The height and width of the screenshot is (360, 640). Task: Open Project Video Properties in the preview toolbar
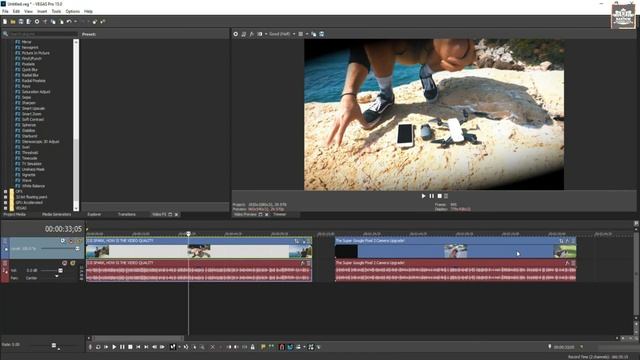pyautogui.click(x=236, y=34)
